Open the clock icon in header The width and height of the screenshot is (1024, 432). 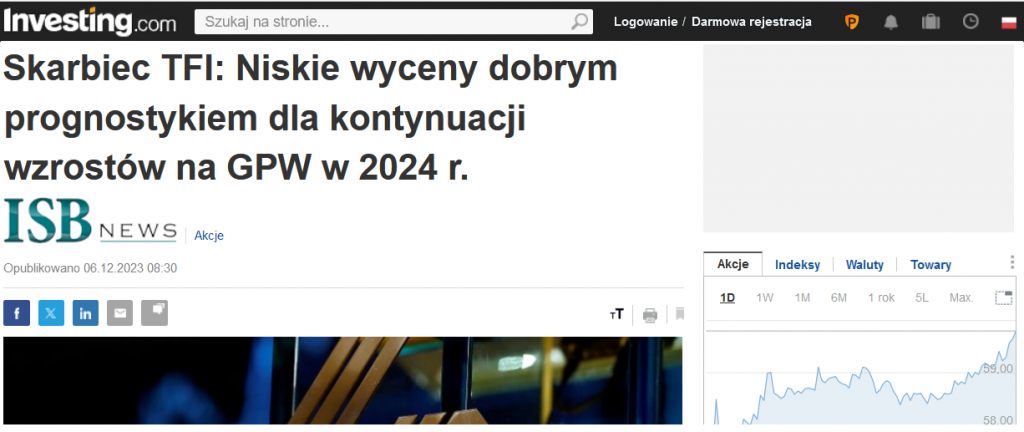[971, 22]
